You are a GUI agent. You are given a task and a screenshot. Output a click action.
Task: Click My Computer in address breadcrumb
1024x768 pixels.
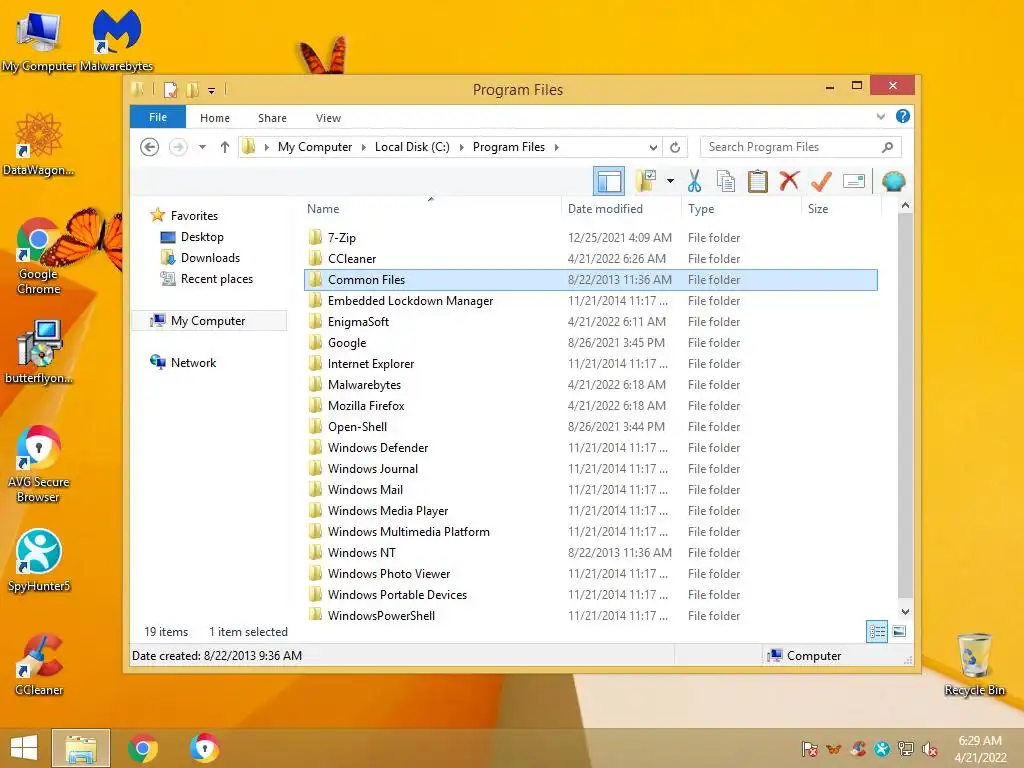(315, 147)
